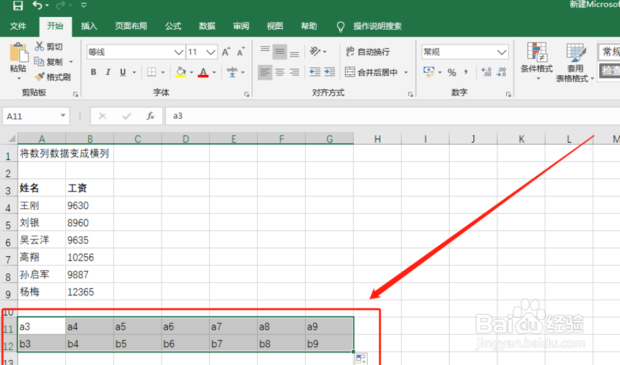
Task: Open the 字体 group dialog launcher
Action: 247,94
